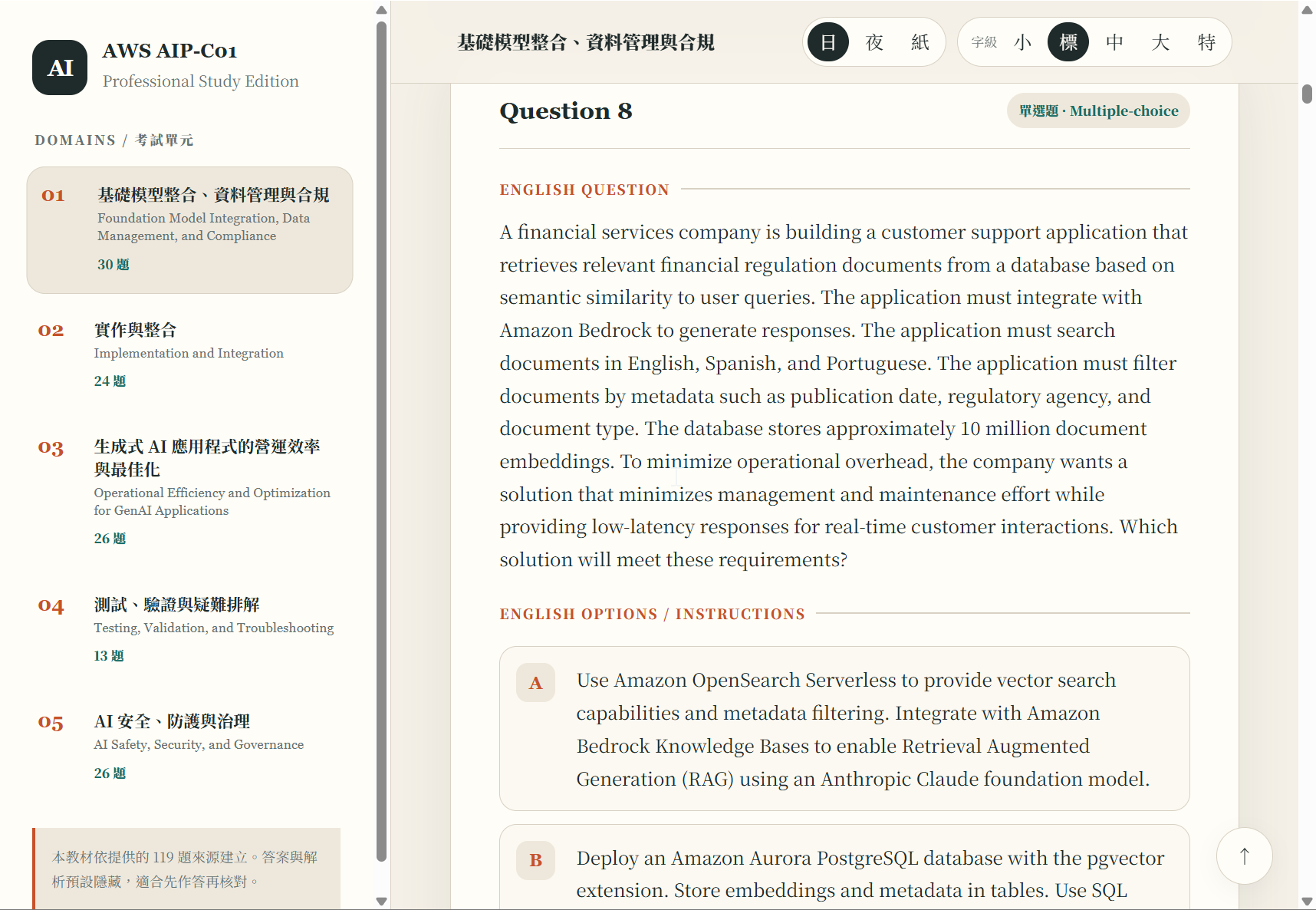Click the DOMAINS / 考試單元 heading
1316x910 pixels.
[x=114, y=140]
